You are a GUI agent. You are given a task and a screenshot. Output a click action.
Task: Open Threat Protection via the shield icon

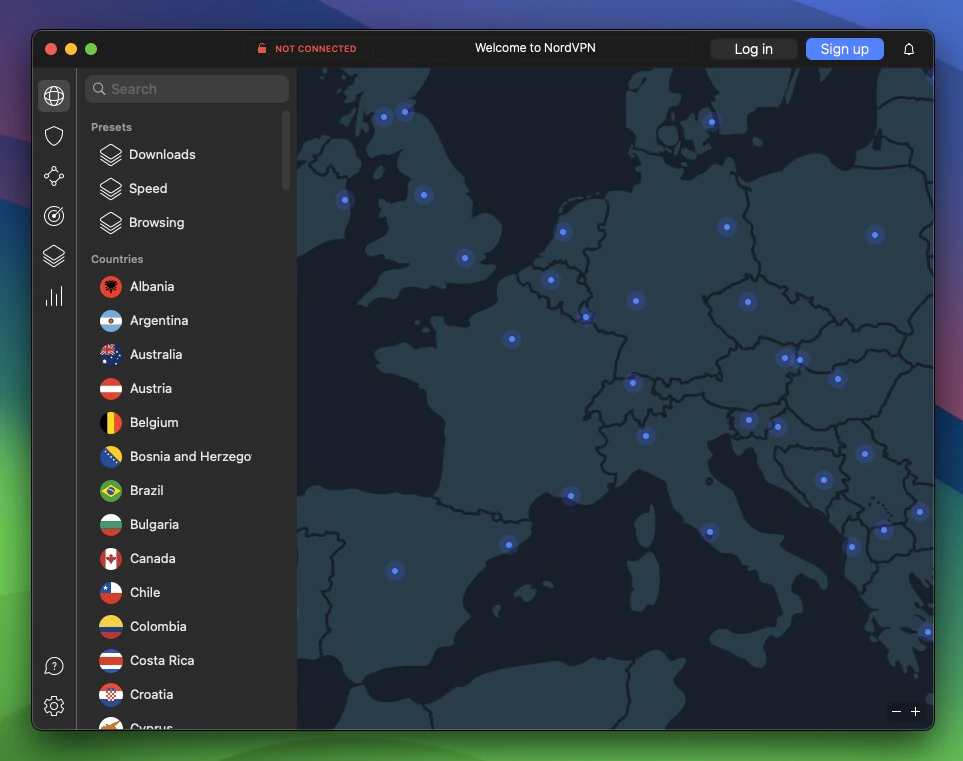54,136
